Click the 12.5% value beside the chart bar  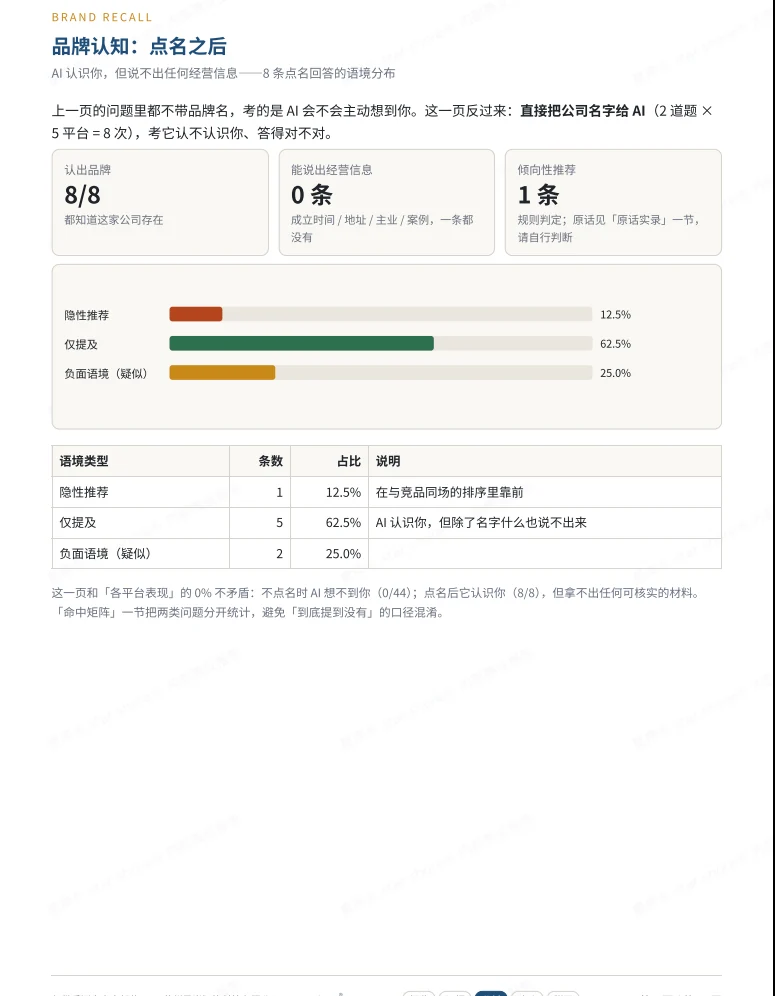(616, 314)
